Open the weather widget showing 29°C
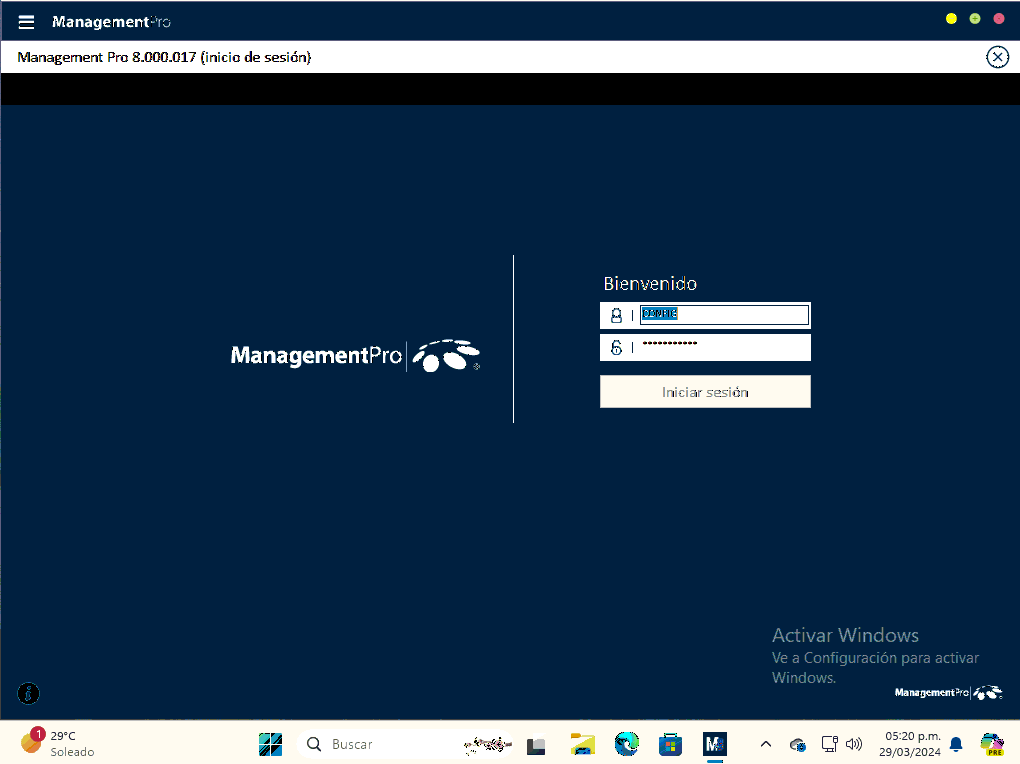The height and width of the screenshot is (764, 1020). tap(58, 743)
